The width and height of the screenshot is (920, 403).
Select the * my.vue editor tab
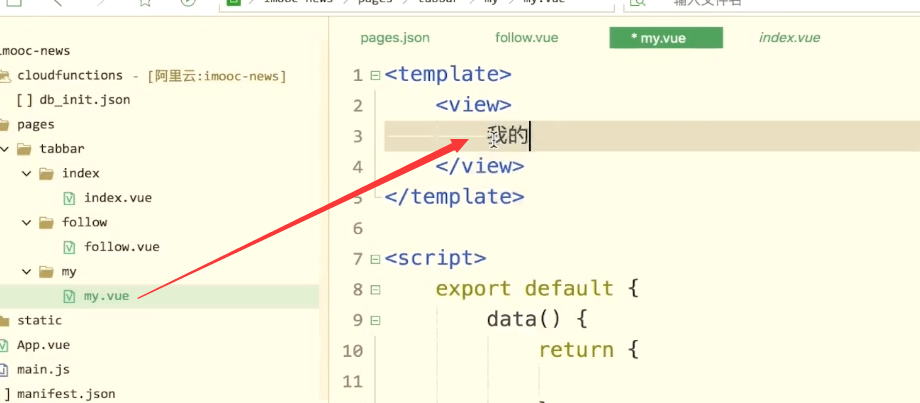click(x=666, y=38)
